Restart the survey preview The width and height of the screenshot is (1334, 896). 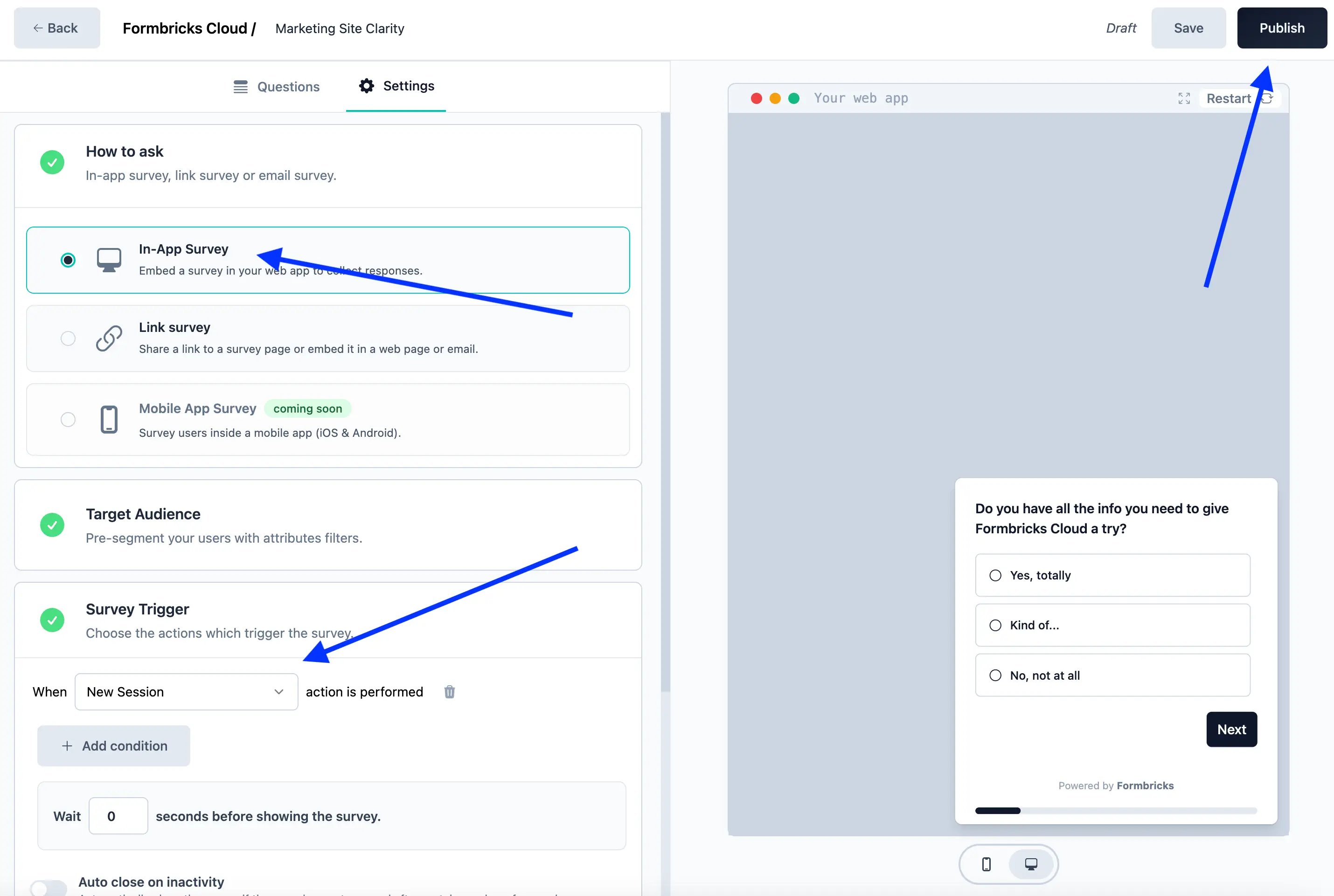tap(1240, 98)
